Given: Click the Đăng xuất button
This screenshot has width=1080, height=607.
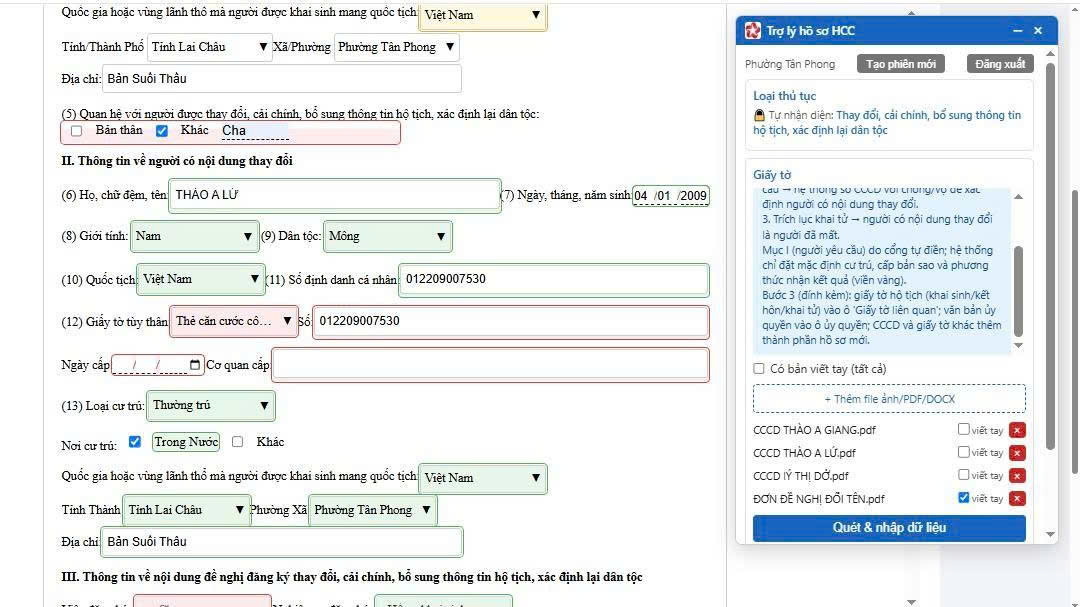Looking at the screenshot, I should [x=1000, y=64].
